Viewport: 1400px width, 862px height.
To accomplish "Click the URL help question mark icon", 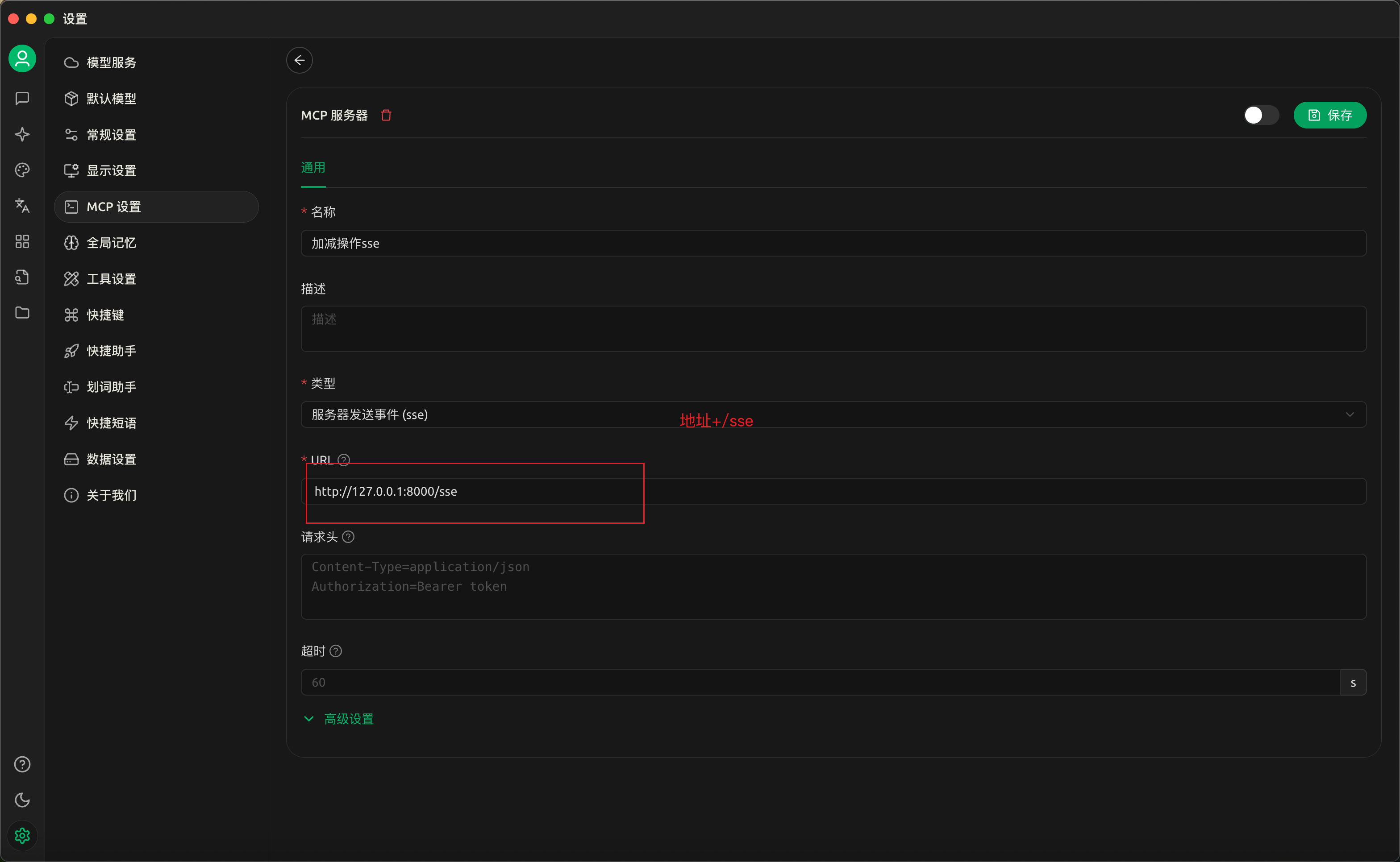I will point(344,460).
